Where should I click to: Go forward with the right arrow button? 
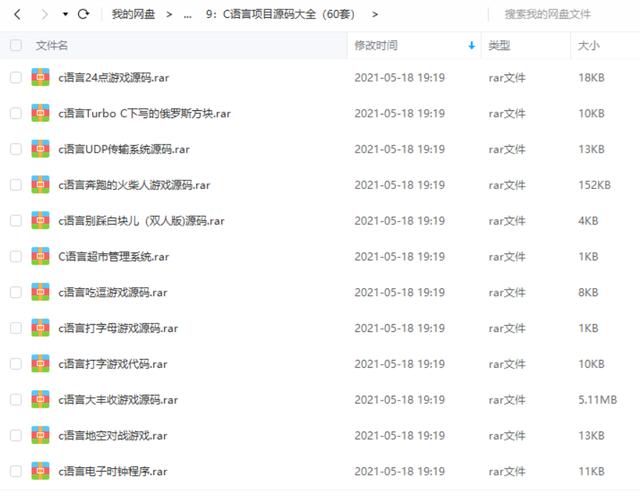click(44, 15)
